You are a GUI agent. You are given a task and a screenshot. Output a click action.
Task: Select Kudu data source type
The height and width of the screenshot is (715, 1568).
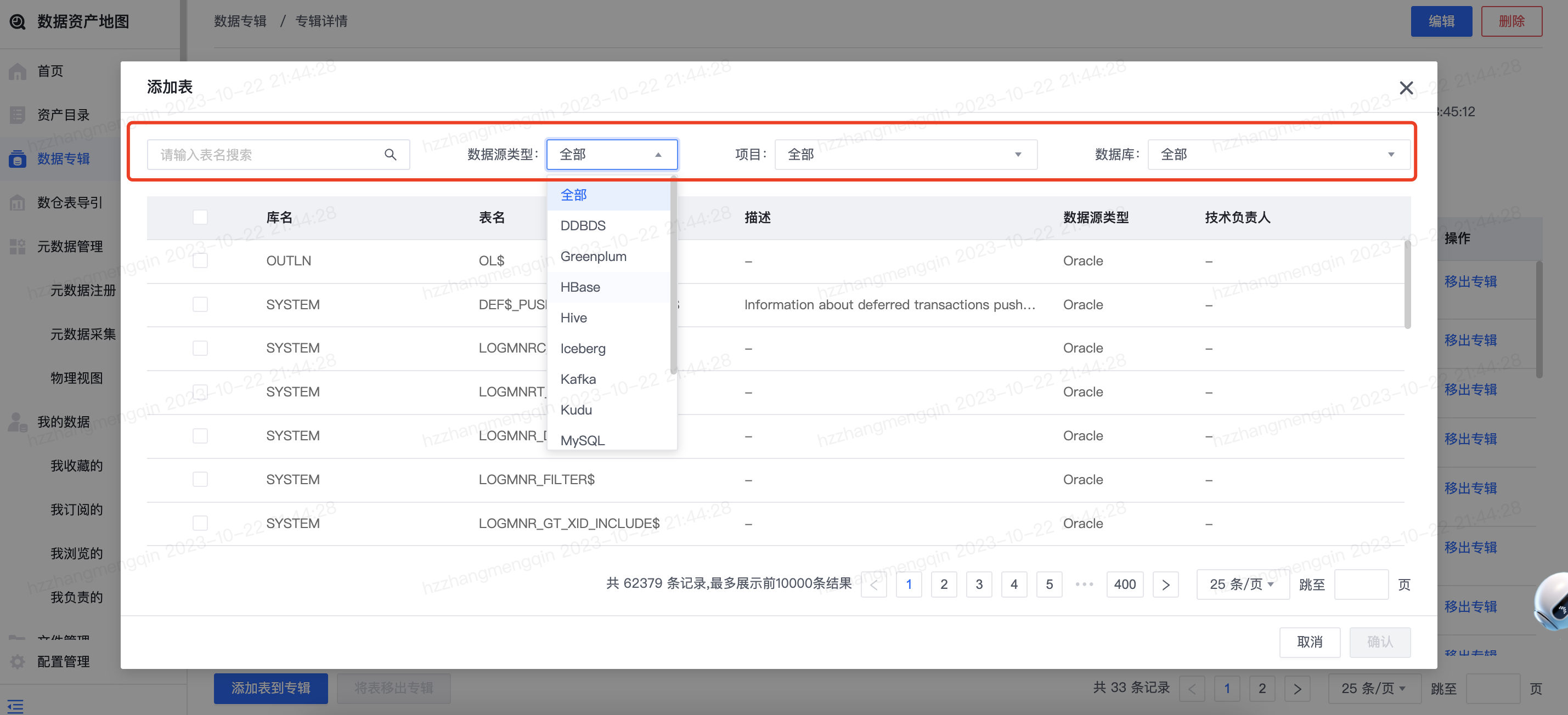[x=608, y=410]
